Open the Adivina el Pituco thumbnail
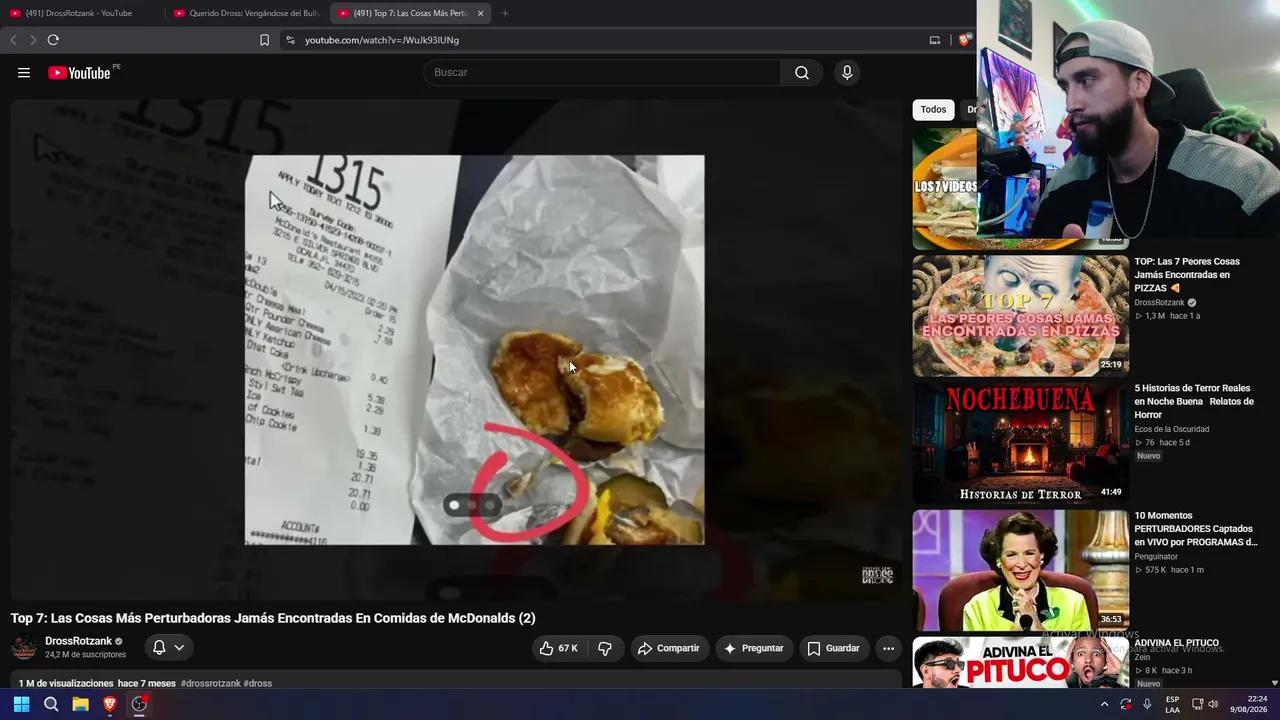 1020,663
